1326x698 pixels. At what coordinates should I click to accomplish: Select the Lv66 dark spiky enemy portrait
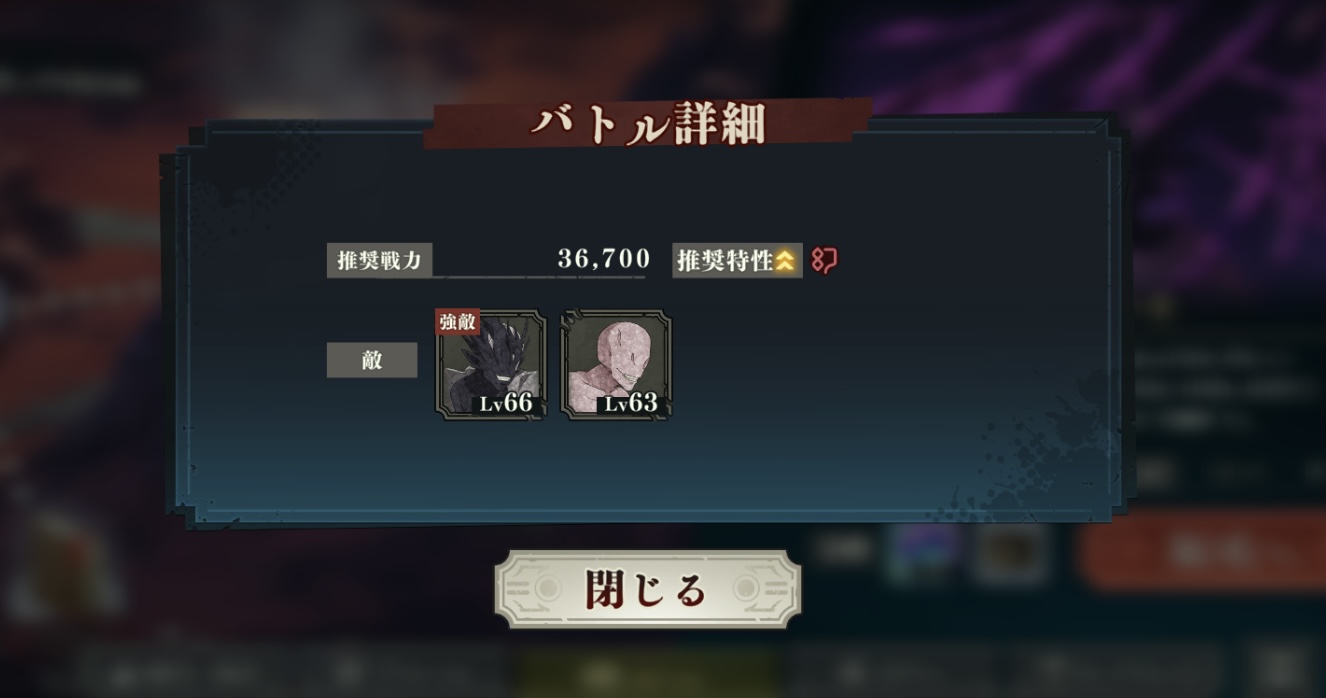click(x=491, y=365)
